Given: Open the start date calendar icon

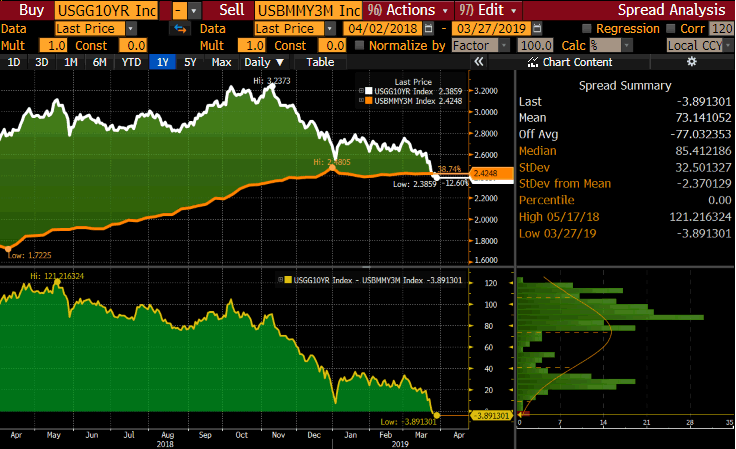Looking at the screenshot, I should tap(428, 29).
